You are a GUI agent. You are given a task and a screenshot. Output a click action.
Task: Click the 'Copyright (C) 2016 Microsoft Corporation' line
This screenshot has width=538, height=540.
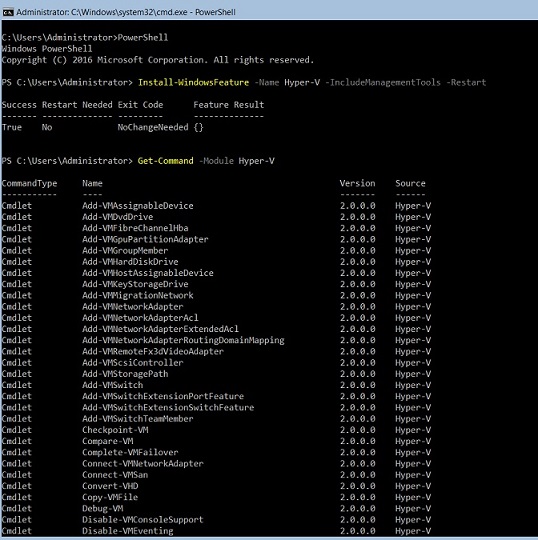158,60
